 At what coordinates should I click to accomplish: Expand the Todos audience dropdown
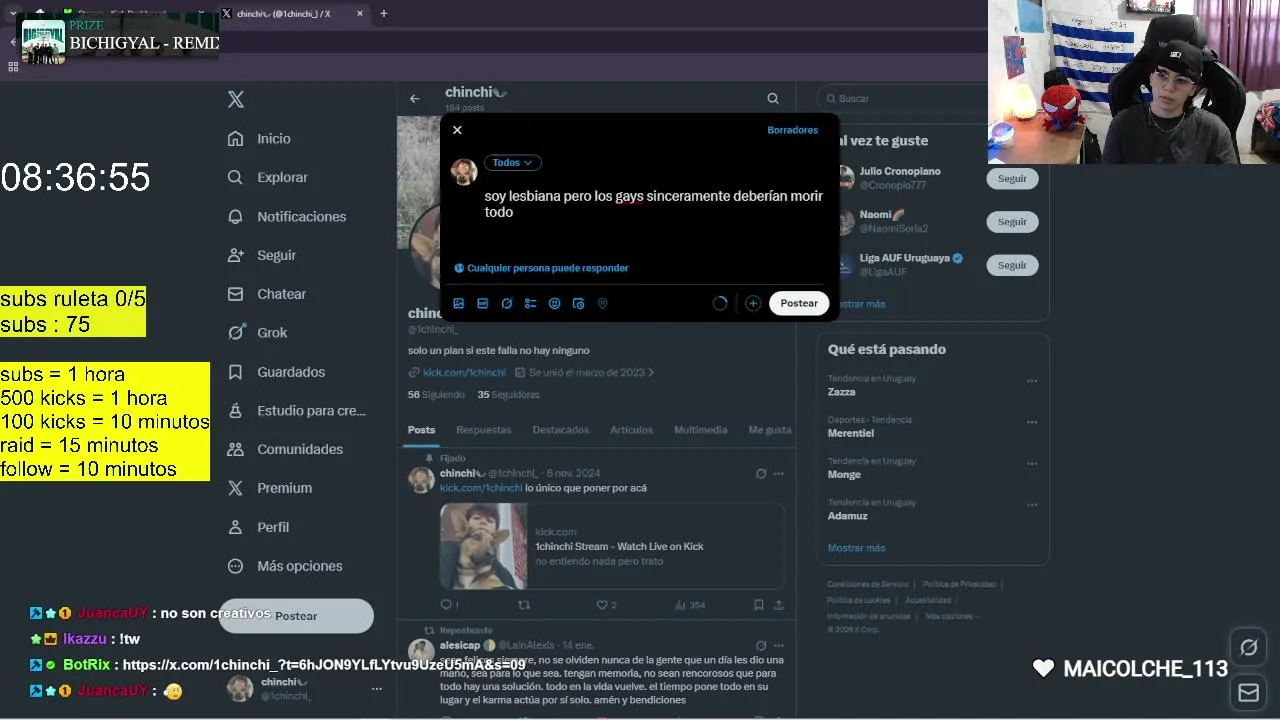[512, 162]
